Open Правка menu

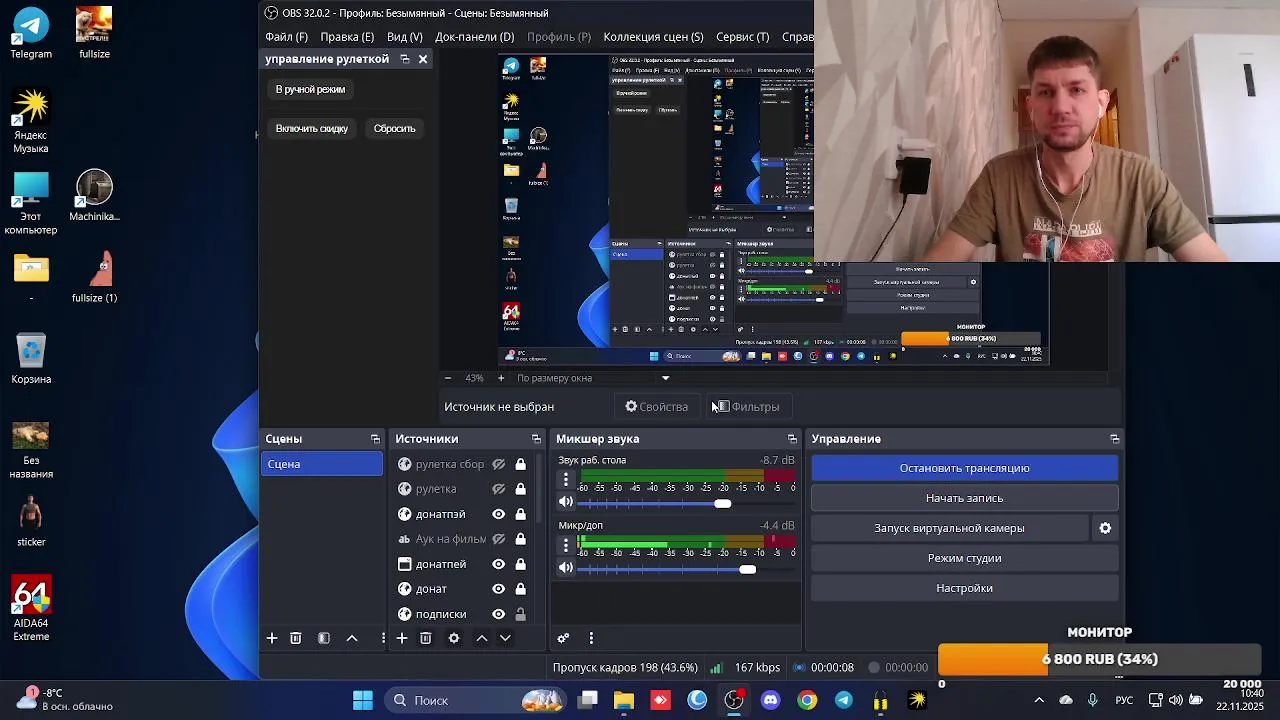347,37
